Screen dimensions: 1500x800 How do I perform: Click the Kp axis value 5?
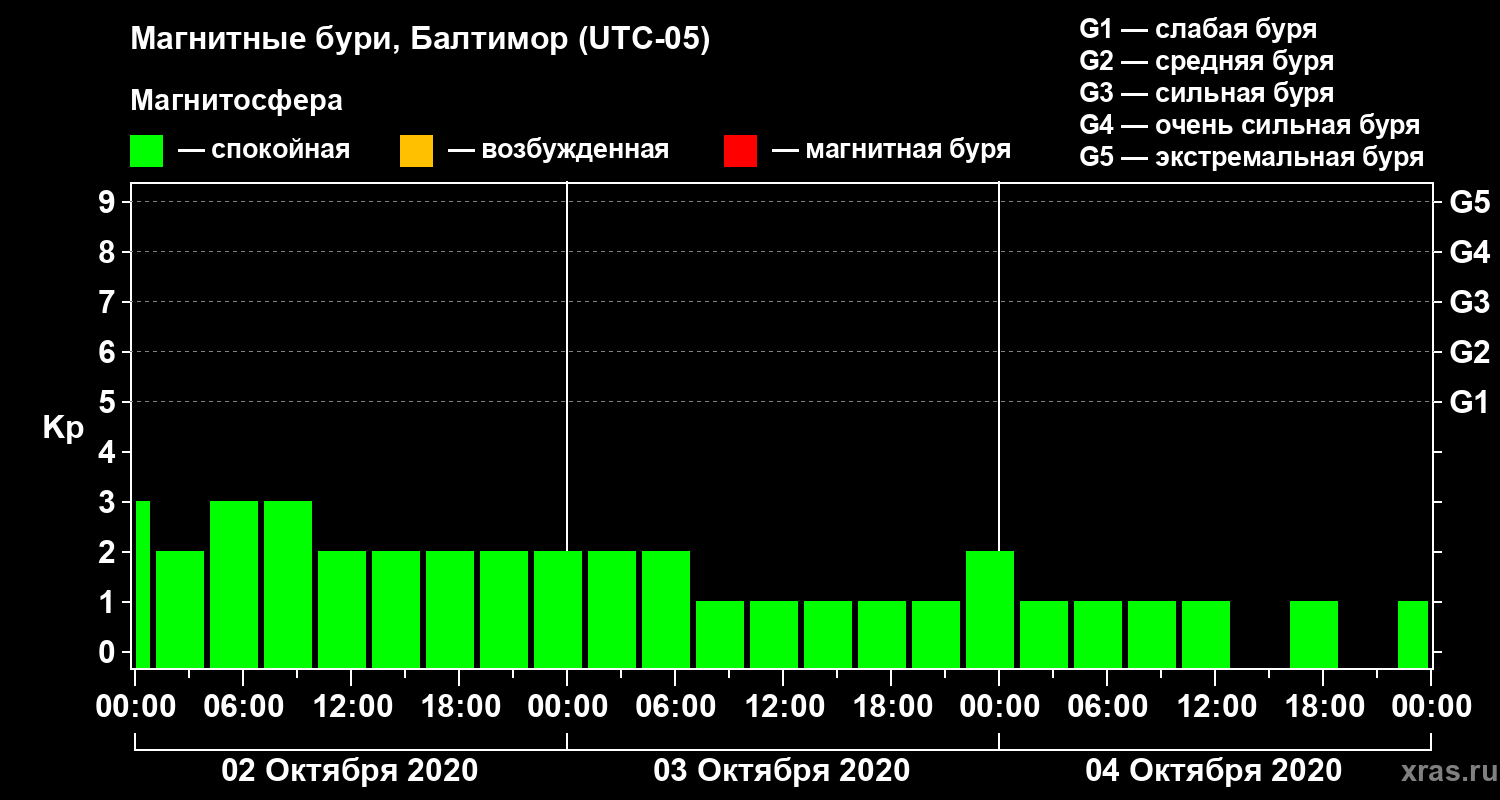[109, 403]
